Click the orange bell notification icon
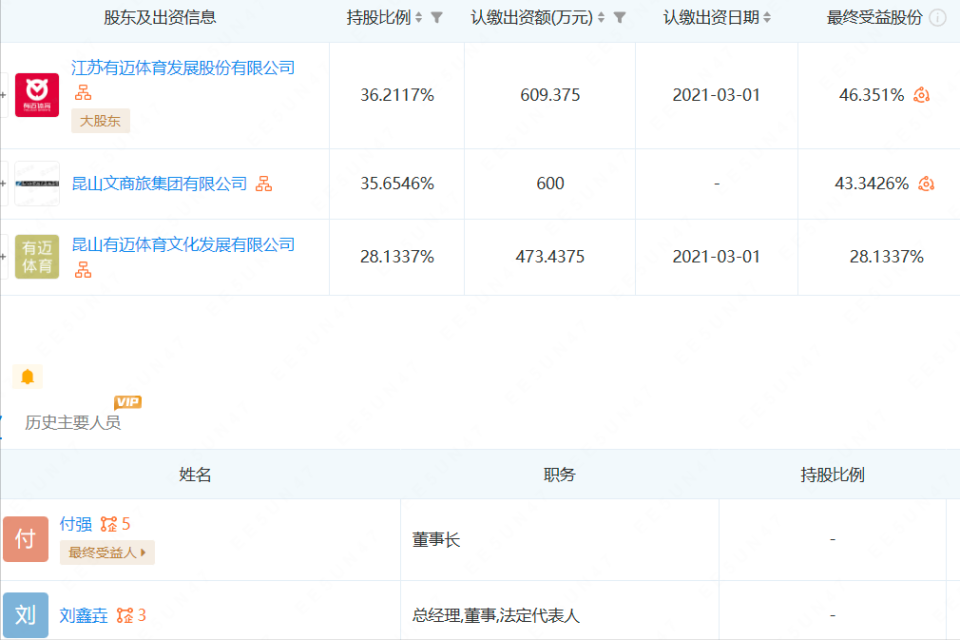 click(28, 377)
